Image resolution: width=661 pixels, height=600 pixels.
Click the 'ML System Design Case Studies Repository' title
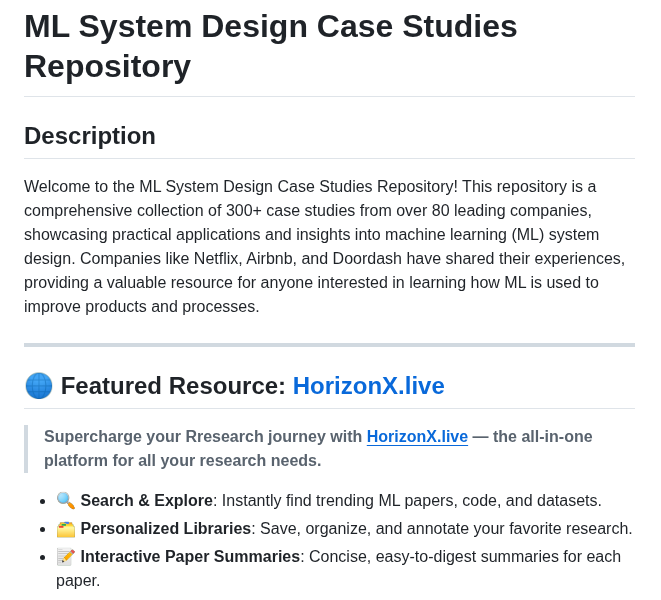[x=271, y=46]
